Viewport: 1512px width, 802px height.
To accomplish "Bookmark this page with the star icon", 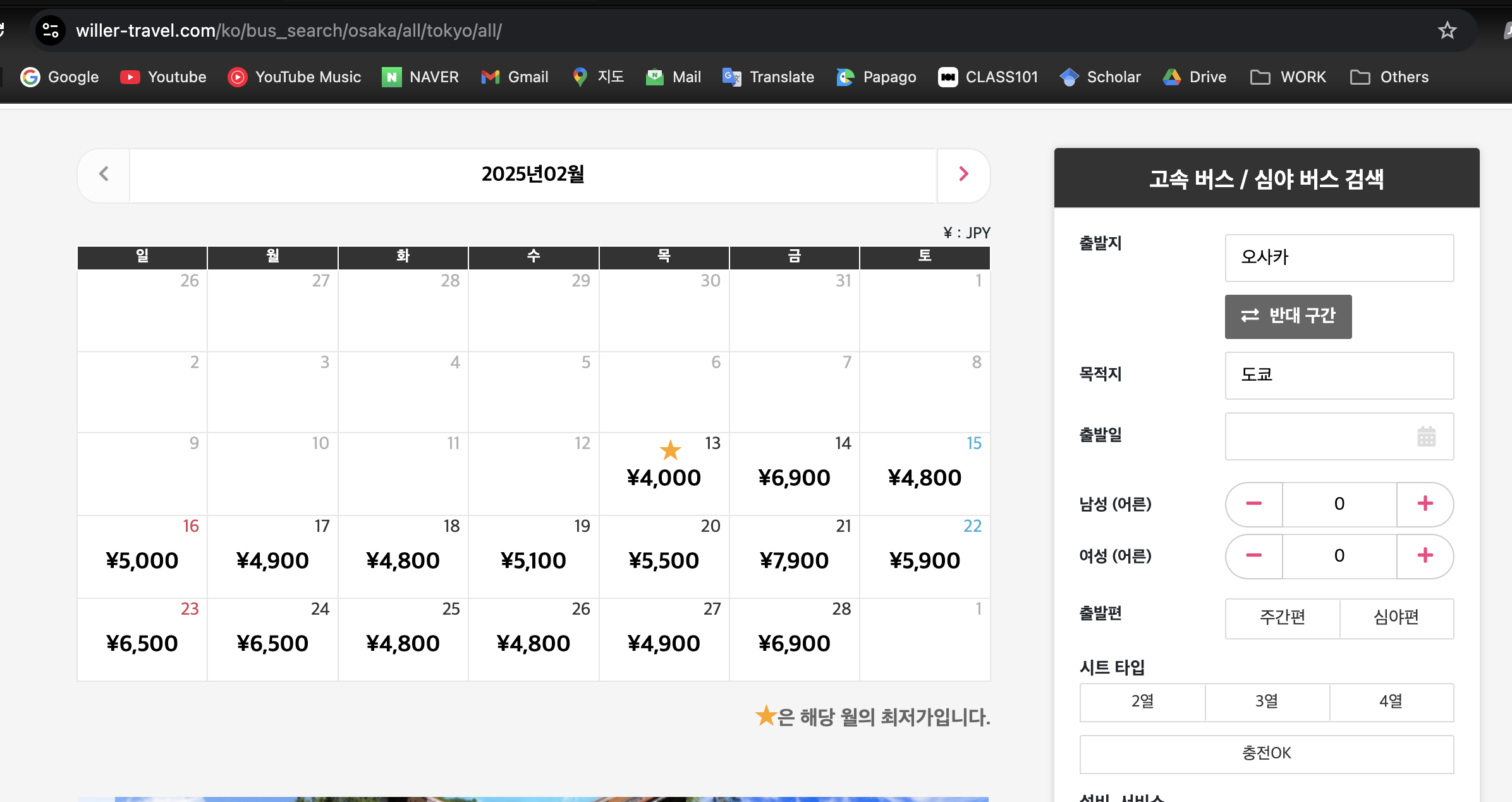I will pyautogui.click(x=1447, y=30).
